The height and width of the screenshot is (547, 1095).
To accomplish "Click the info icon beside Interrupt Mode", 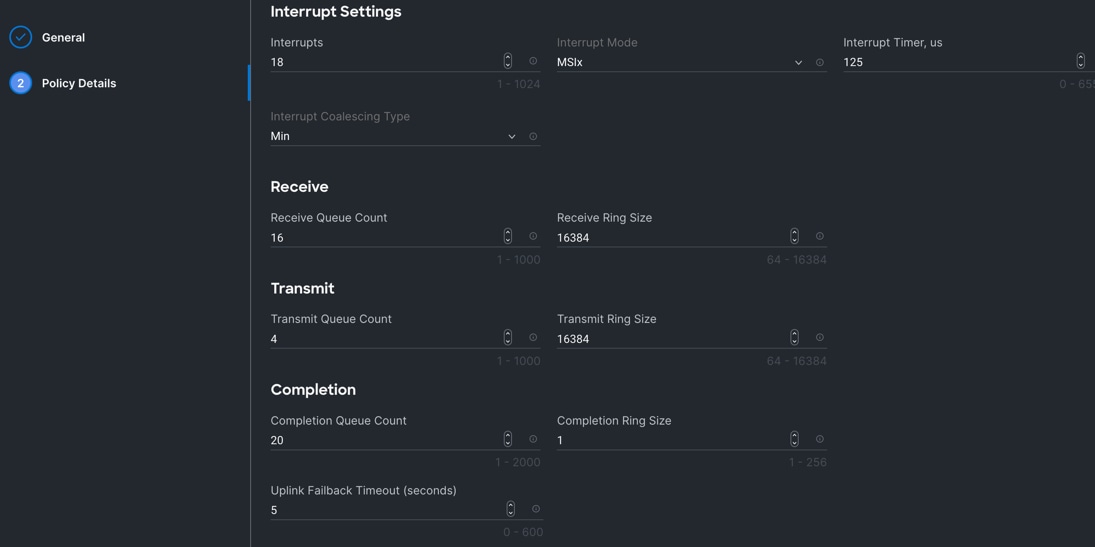I will click(820, 63).
